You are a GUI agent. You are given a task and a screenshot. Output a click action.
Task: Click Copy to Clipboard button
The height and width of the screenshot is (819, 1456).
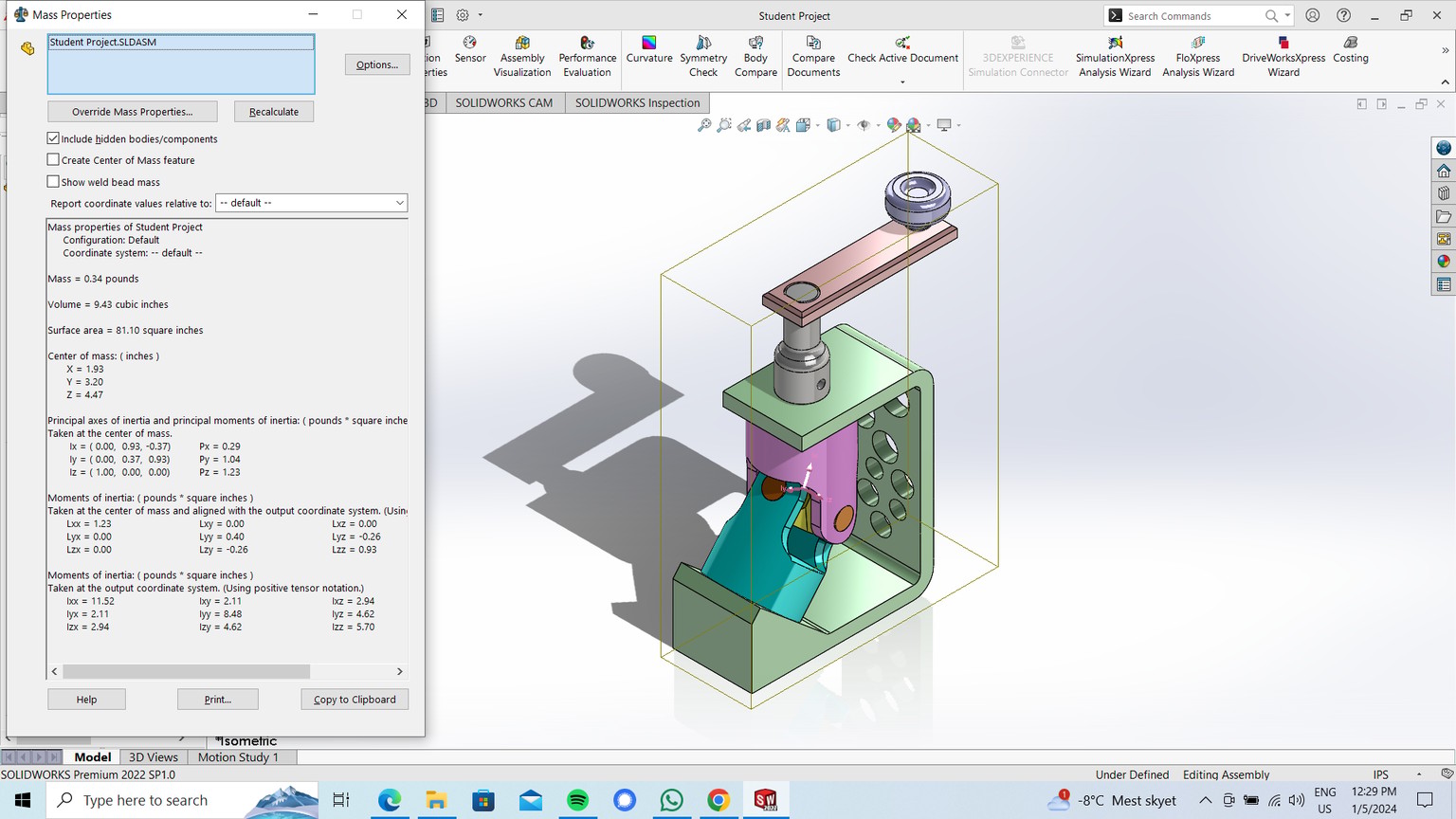click(x=355, y=700)
